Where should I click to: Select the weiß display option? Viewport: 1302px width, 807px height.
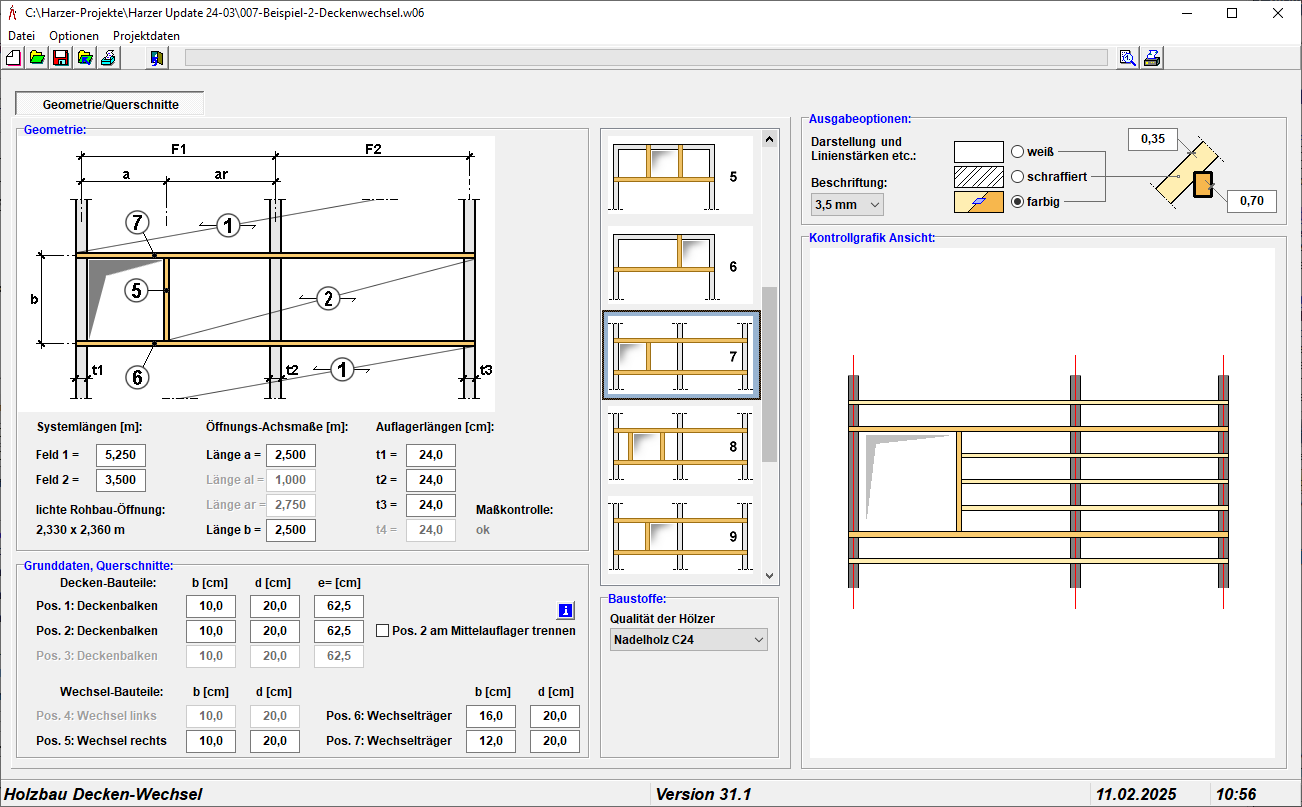pyautogui.click(x=1018, y=152)
